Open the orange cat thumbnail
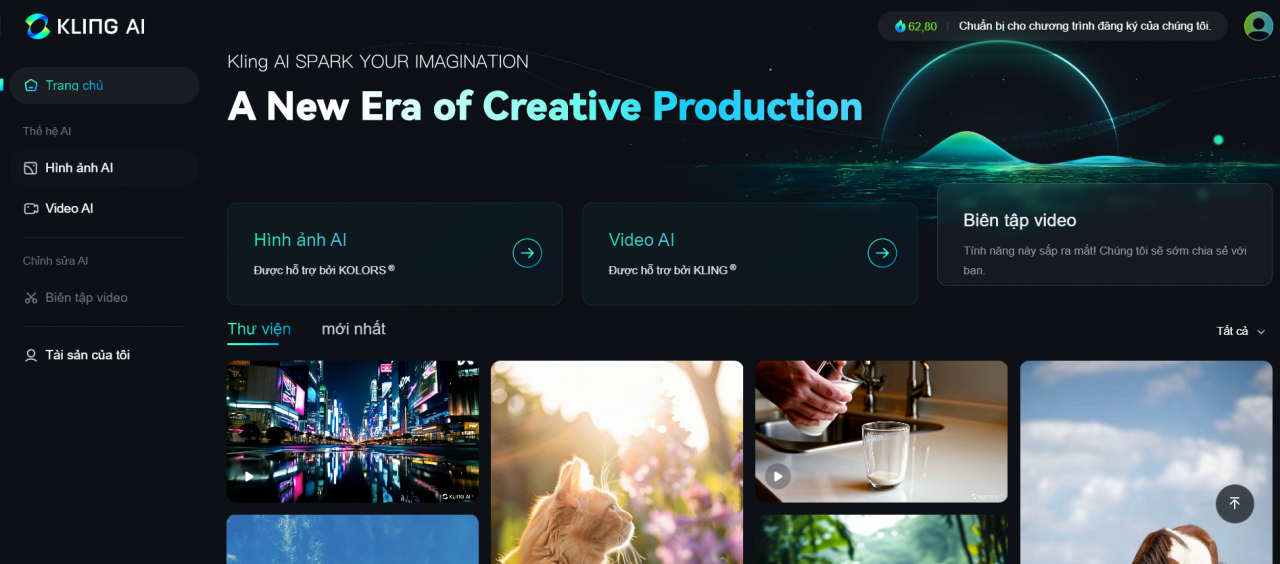Image resolution: width=1280 pixels, height=564 pixels. click(617, 462)
